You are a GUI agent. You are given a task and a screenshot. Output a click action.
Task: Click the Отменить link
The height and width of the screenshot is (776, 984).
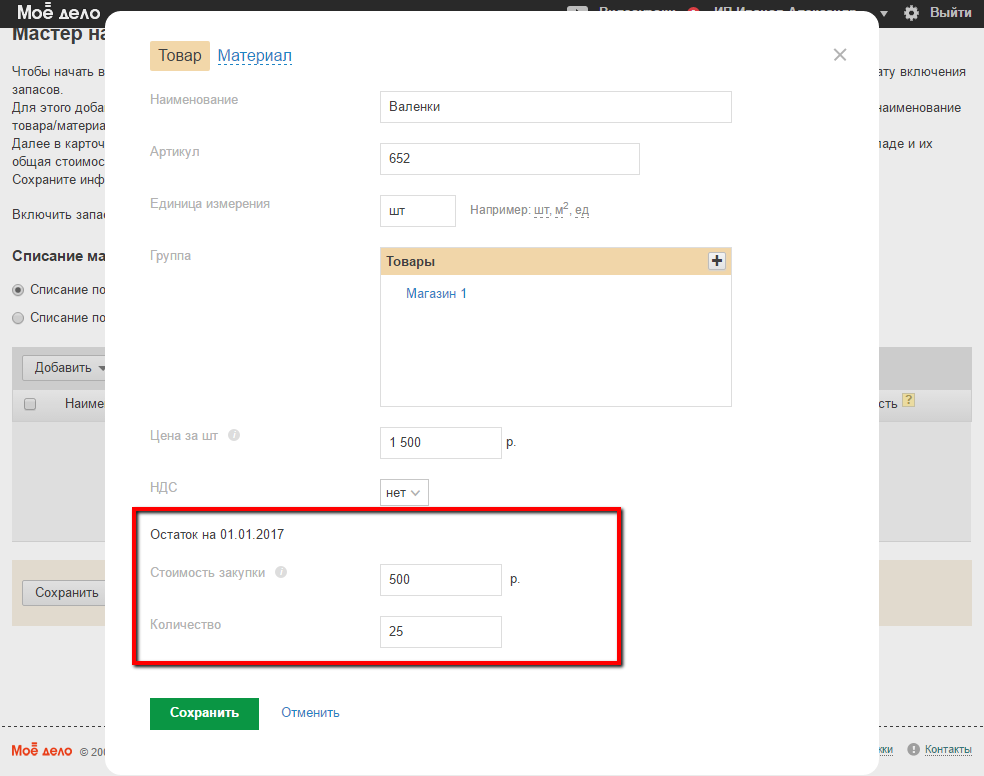coord(310,713)
